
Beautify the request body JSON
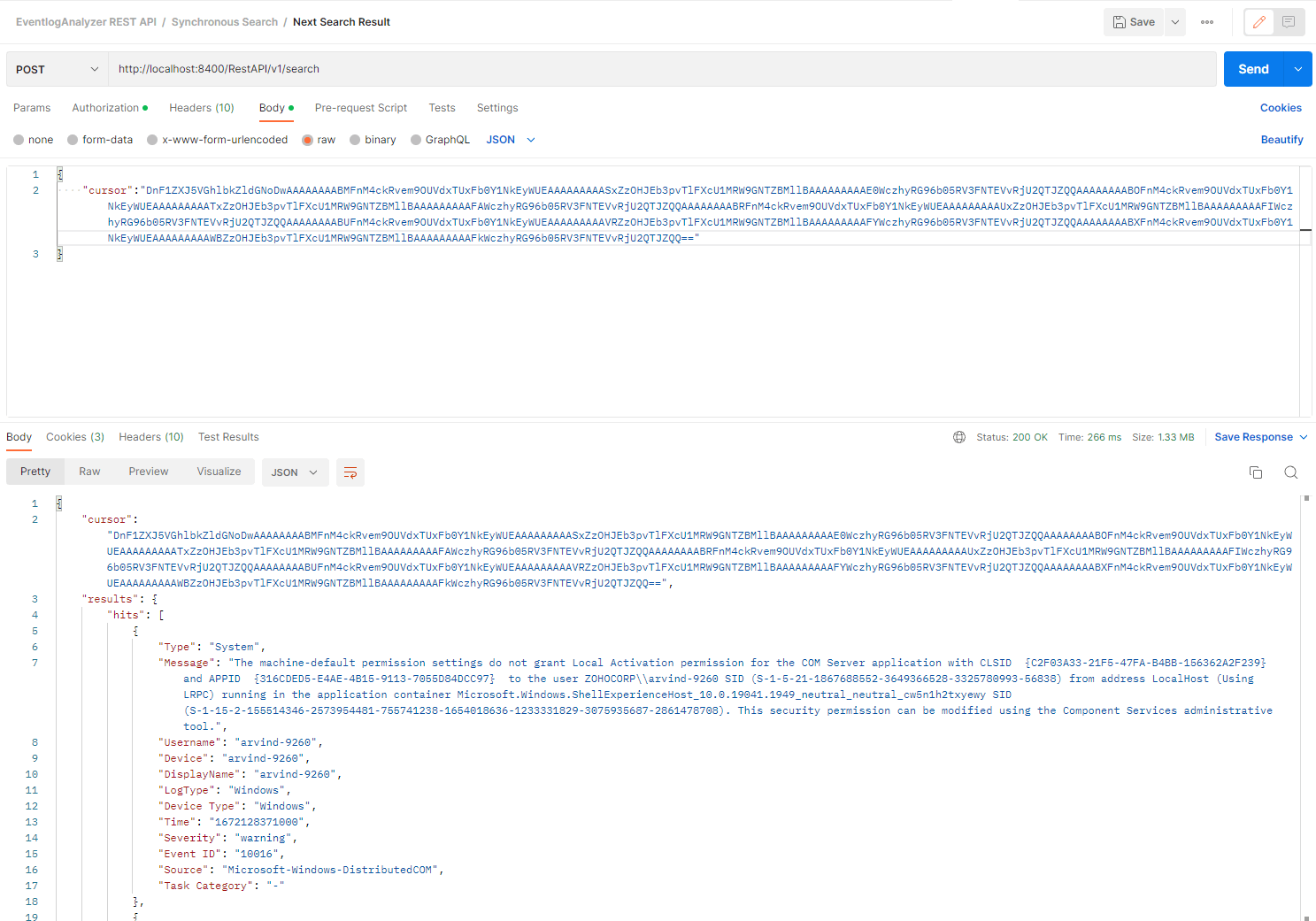point(1281,139)
